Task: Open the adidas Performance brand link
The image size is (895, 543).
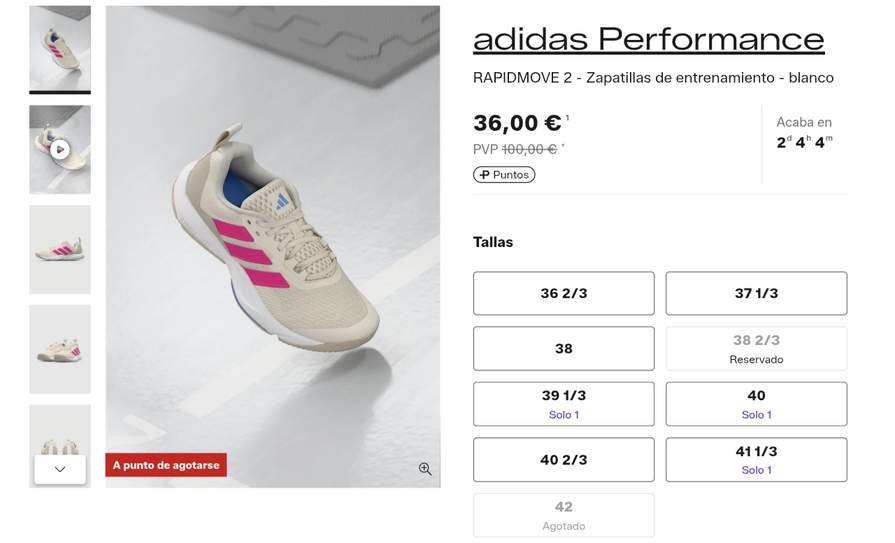Action: pos(648,39)
